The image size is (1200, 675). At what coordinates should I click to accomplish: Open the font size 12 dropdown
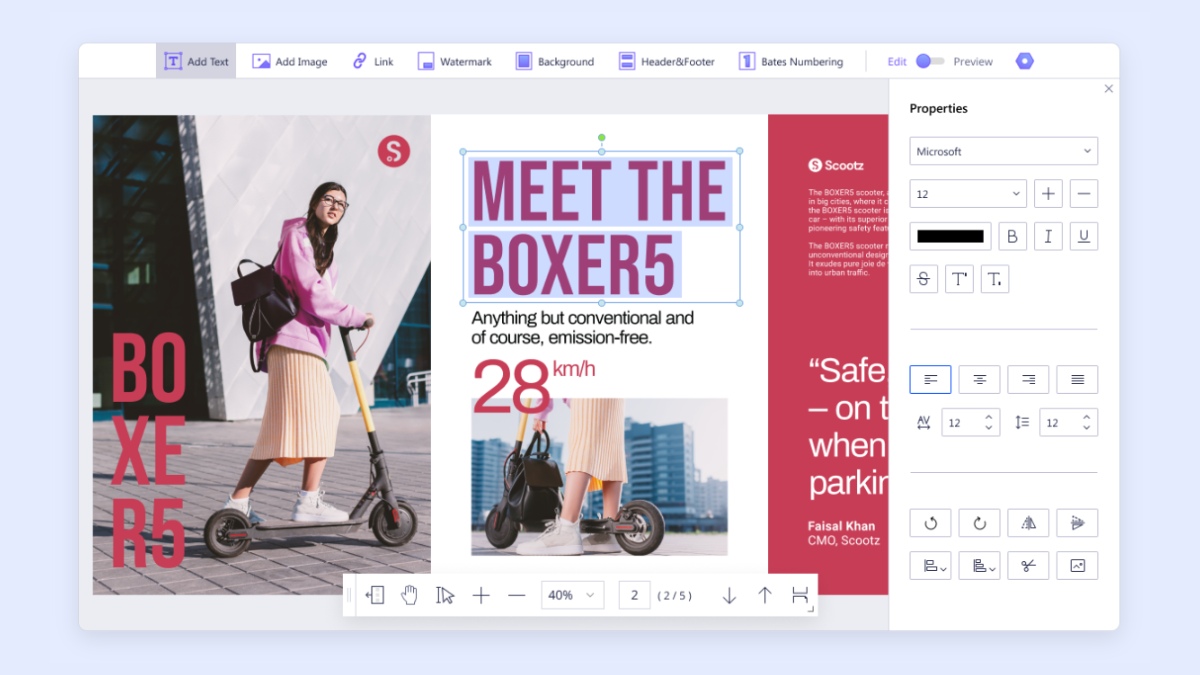tap(967, 193)
